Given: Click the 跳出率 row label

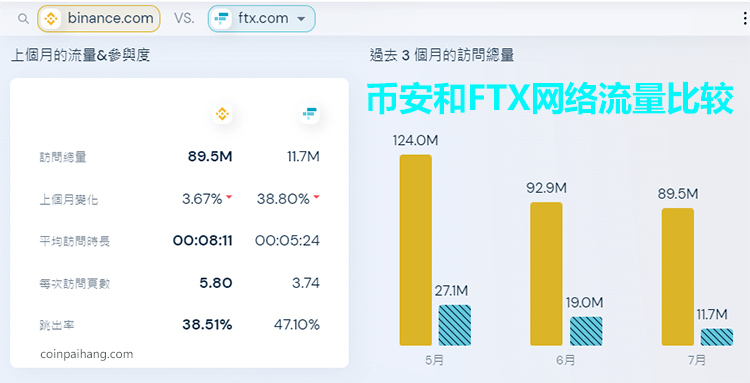Looking at the screenshot, I should click(57, 326).
